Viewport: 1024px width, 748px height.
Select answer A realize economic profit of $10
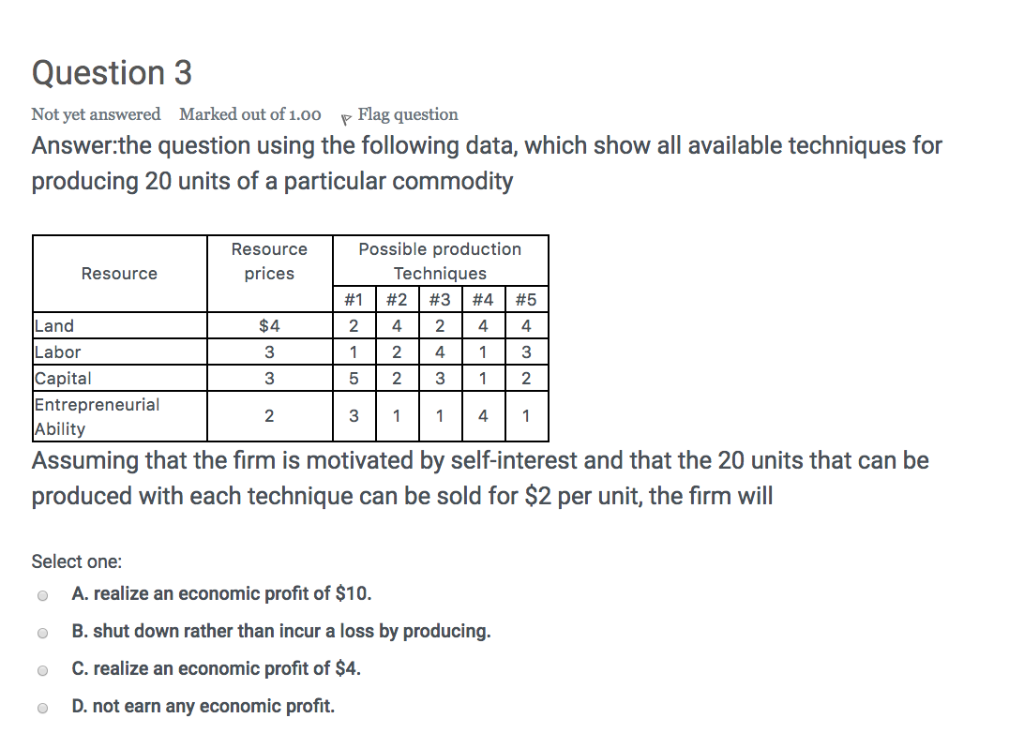[43, 594]
